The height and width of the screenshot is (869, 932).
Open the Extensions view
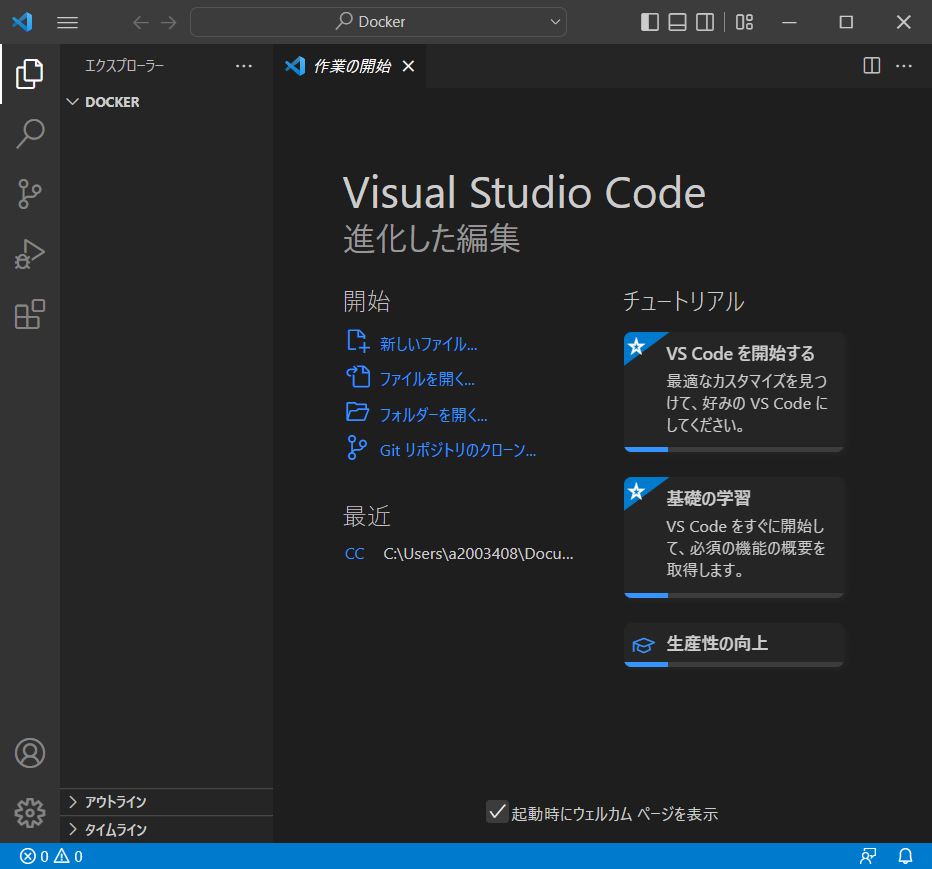[x=30, y=314]
